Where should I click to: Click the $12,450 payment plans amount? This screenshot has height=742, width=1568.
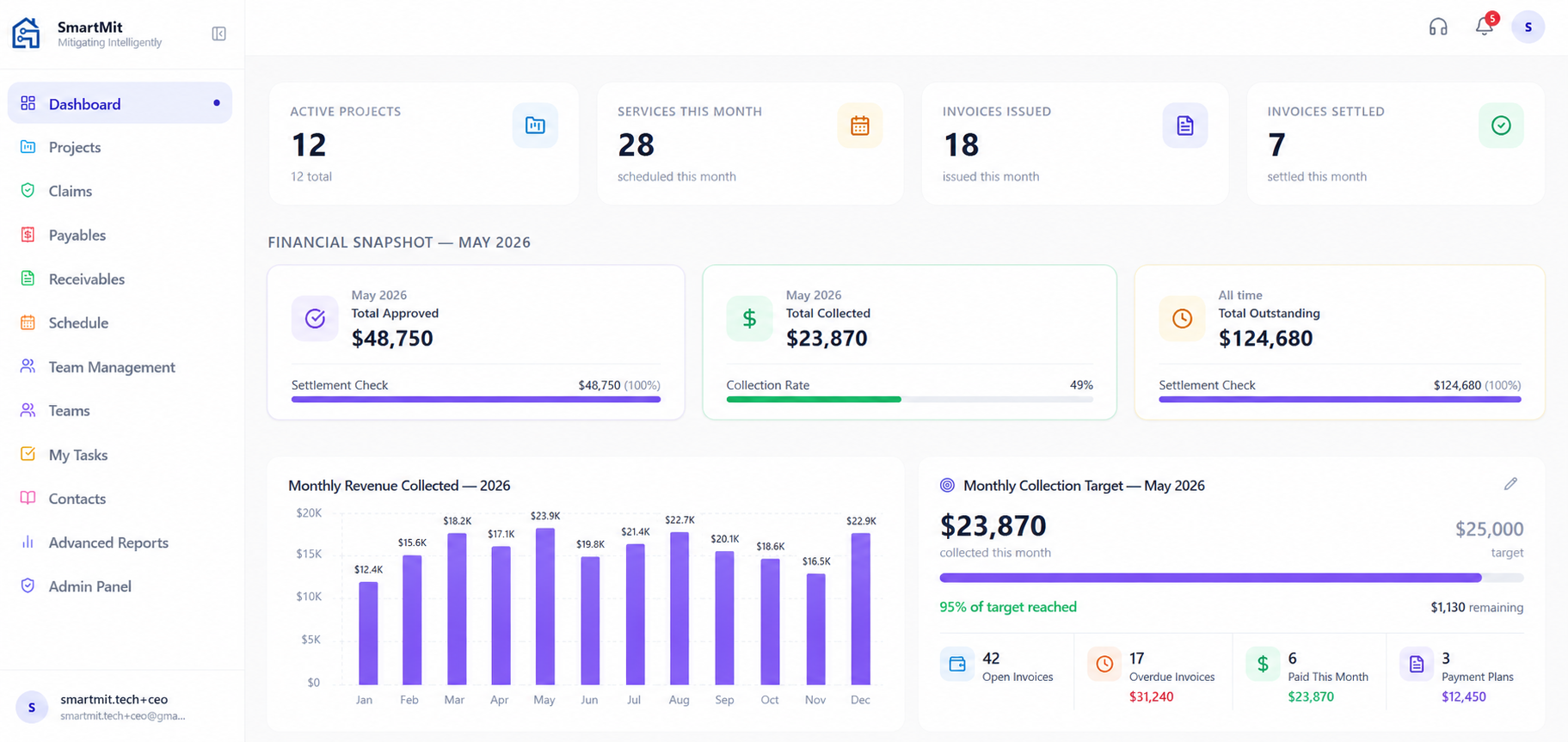(x=1463, y=696)
